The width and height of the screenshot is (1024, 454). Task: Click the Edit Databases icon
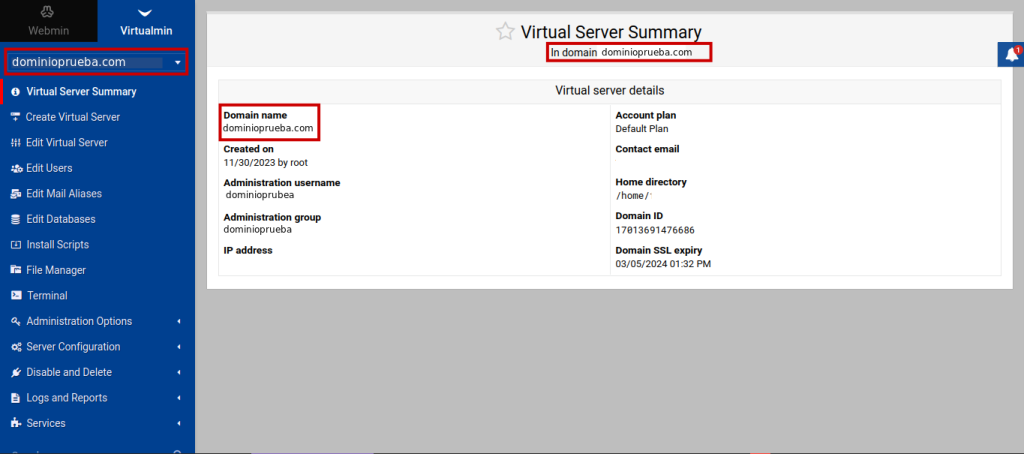click(16, 219)
